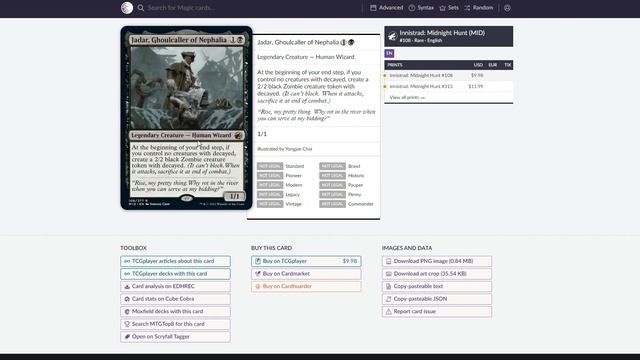
Task: Click the Moxfield icon
Action: (x=127, y=311)
